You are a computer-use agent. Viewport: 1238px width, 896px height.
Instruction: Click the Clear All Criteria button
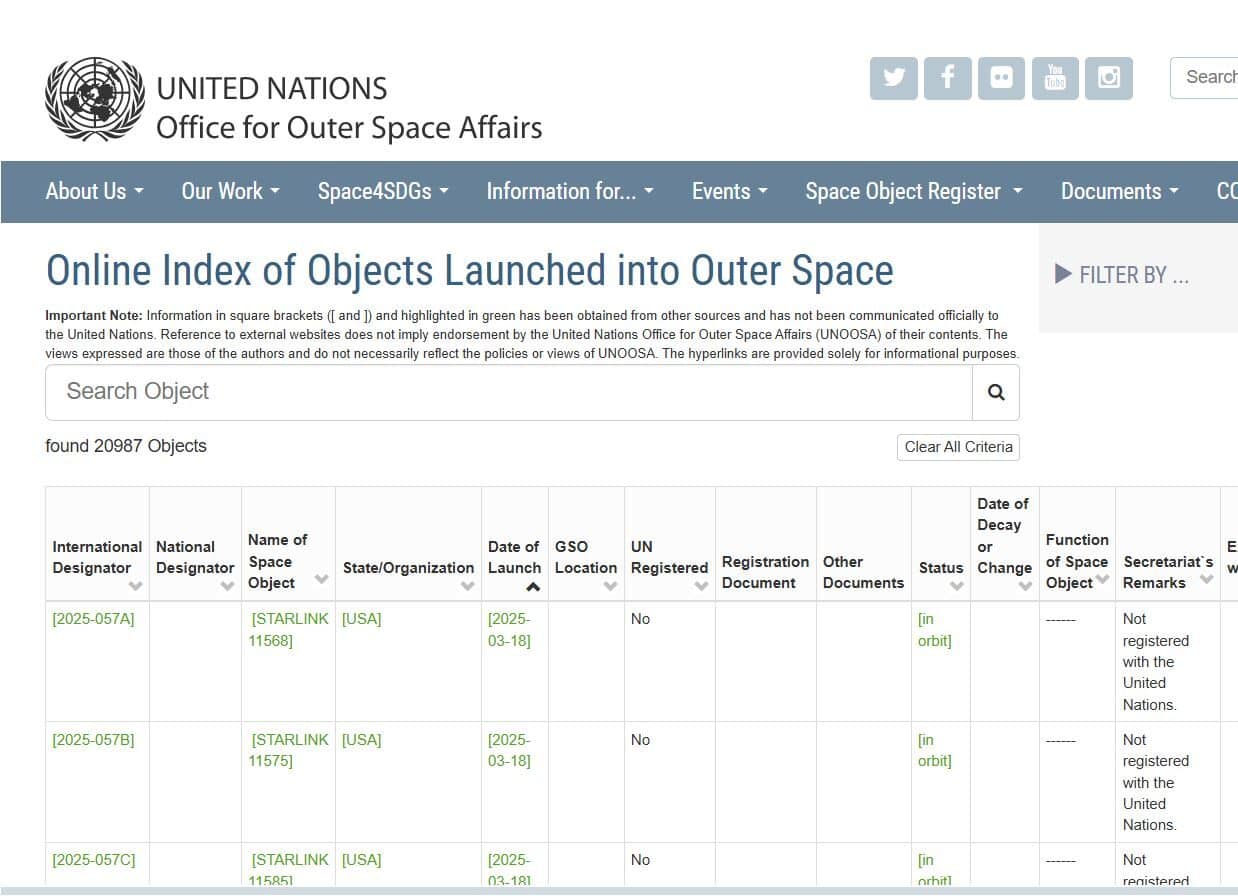[x=958, y=447]
